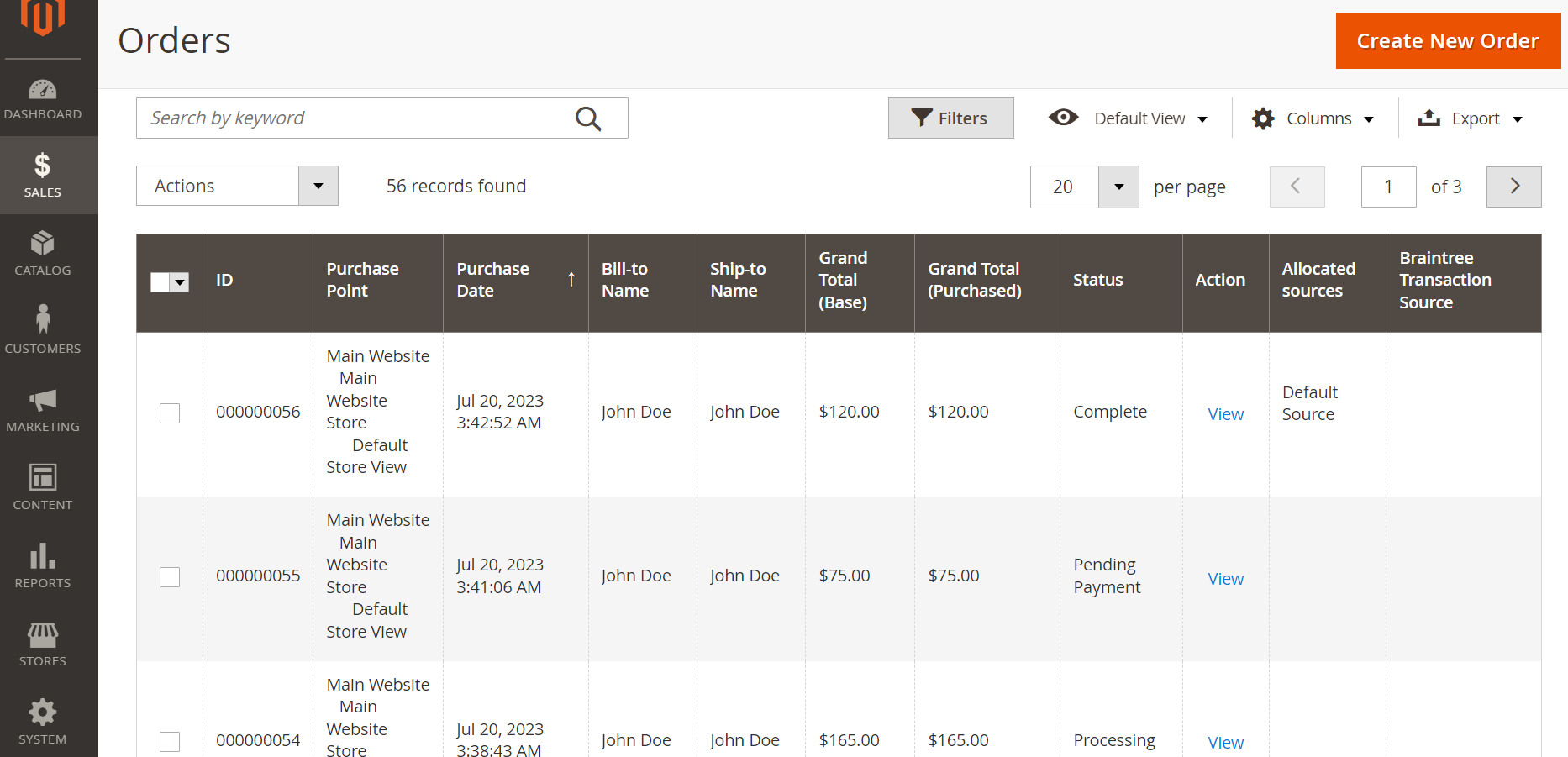Open the Export options menu
Screen dimensions: 1568x757
point(1471,118)
